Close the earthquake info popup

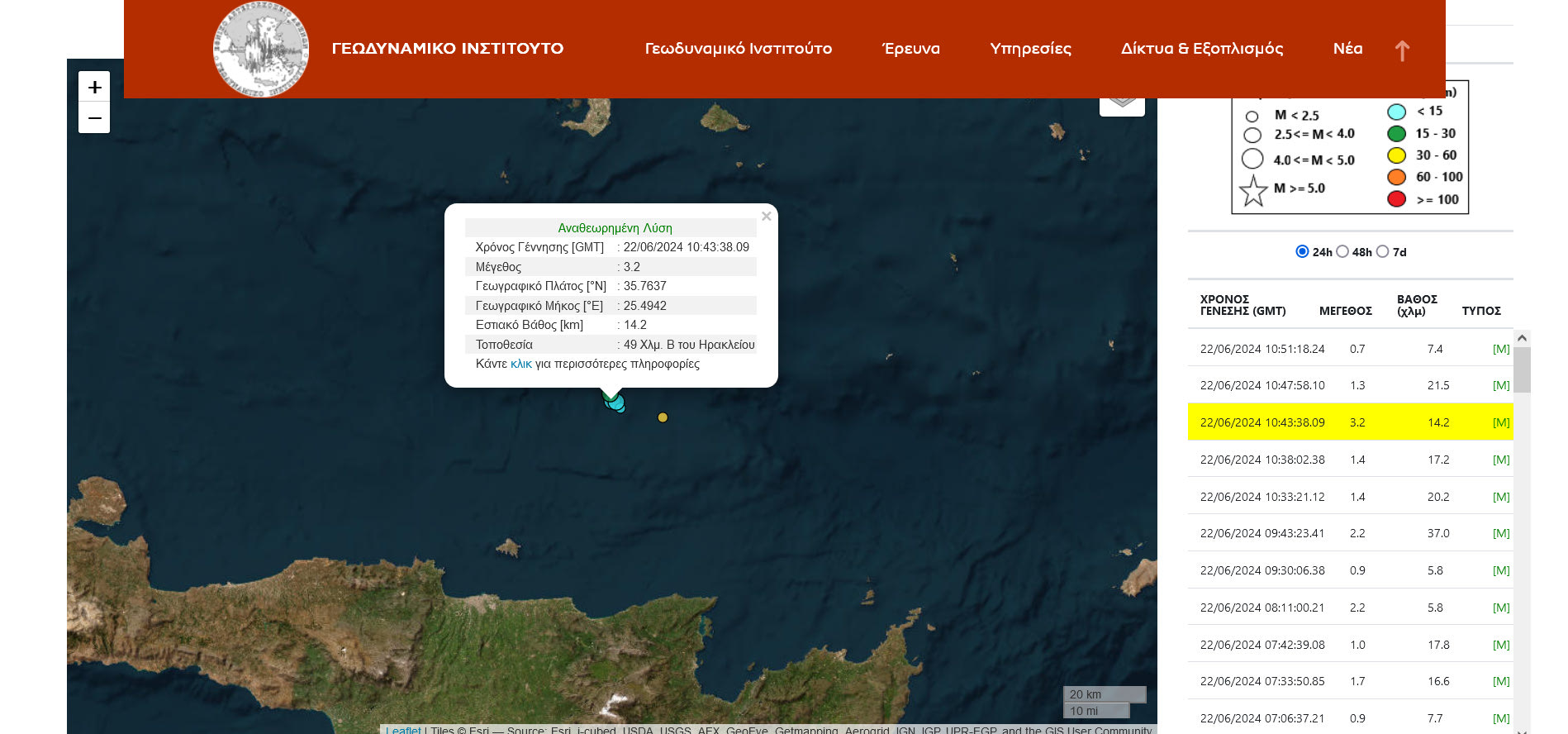point(766,217)
